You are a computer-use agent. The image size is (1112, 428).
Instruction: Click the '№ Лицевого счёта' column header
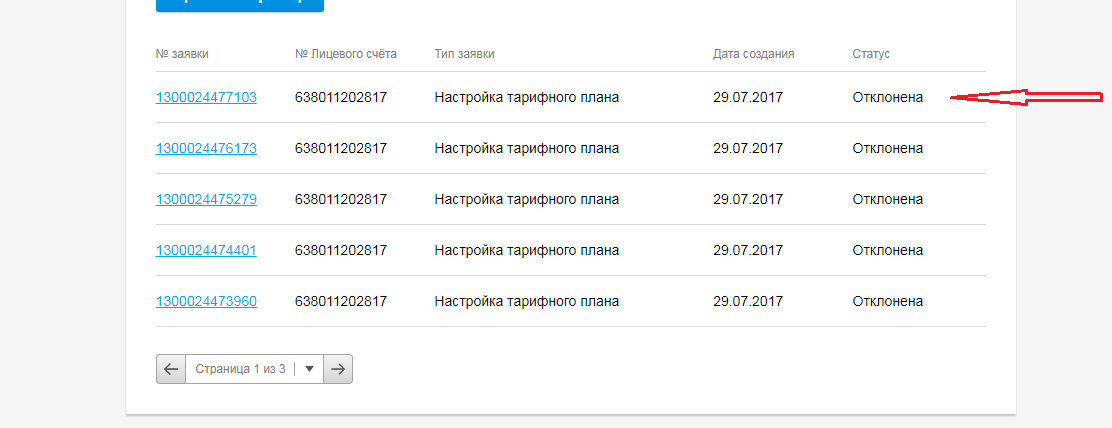point(346,54)
